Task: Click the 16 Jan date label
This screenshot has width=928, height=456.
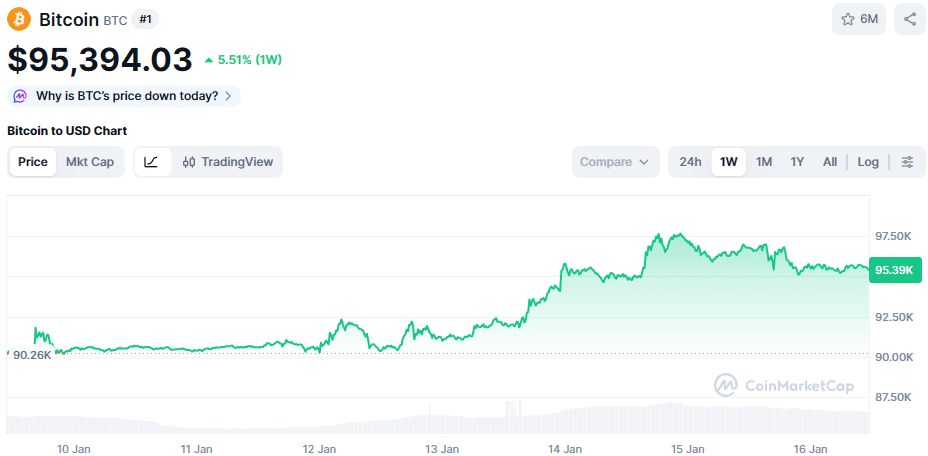Action: (x=810, y=448)
